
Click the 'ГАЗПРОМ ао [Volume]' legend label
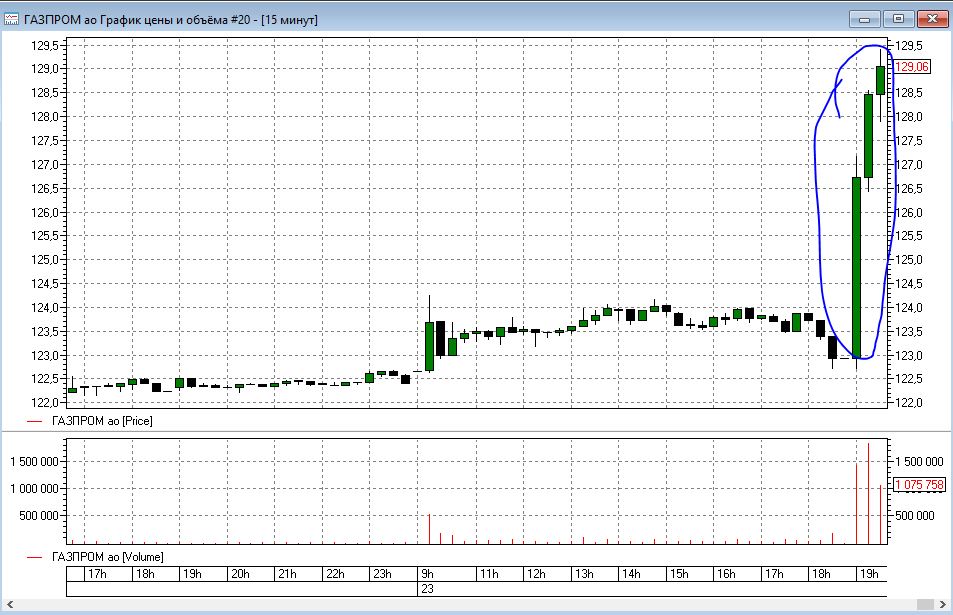tap(106, 557)
